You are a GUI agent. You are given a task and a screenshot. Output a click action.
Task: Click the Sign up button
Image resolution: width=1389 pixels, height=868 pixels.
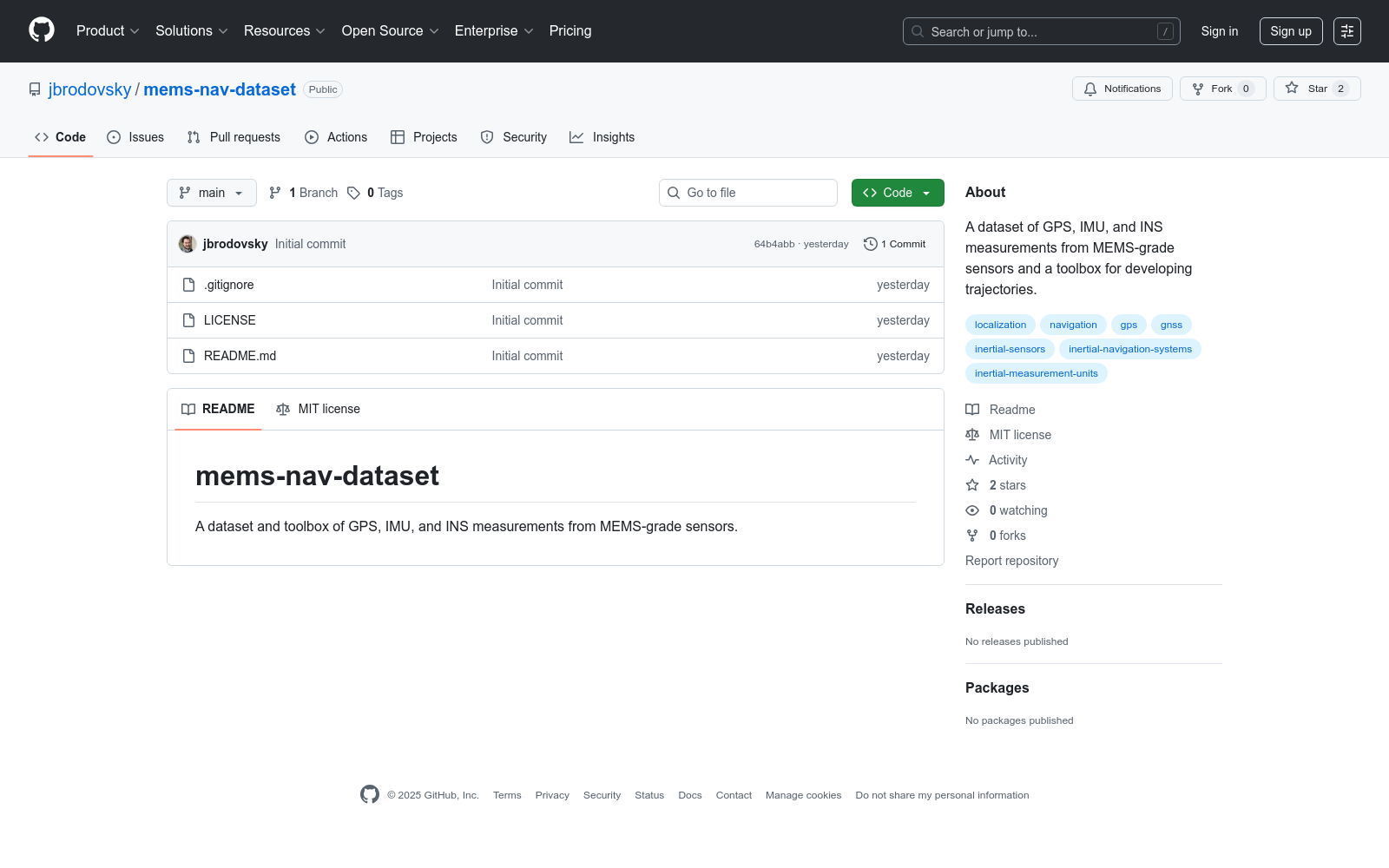[1291, 31]
